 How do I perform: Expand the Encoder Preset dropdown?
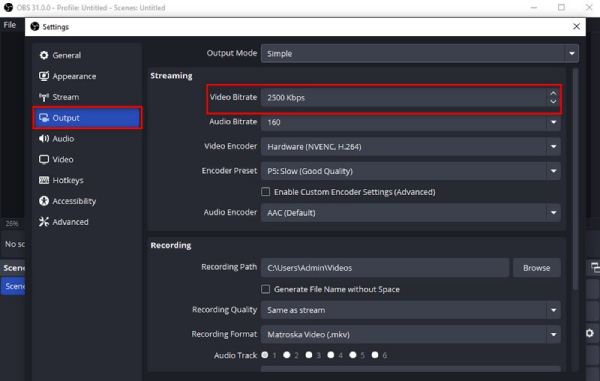pos(411,171)
